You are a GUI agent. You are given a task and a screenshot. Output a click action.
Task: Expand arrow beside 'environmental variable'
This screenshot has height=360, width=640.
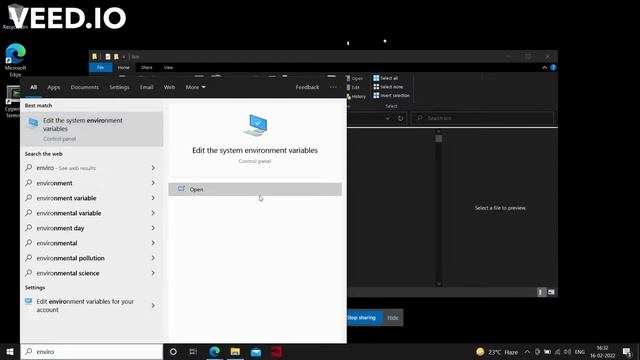153,213
